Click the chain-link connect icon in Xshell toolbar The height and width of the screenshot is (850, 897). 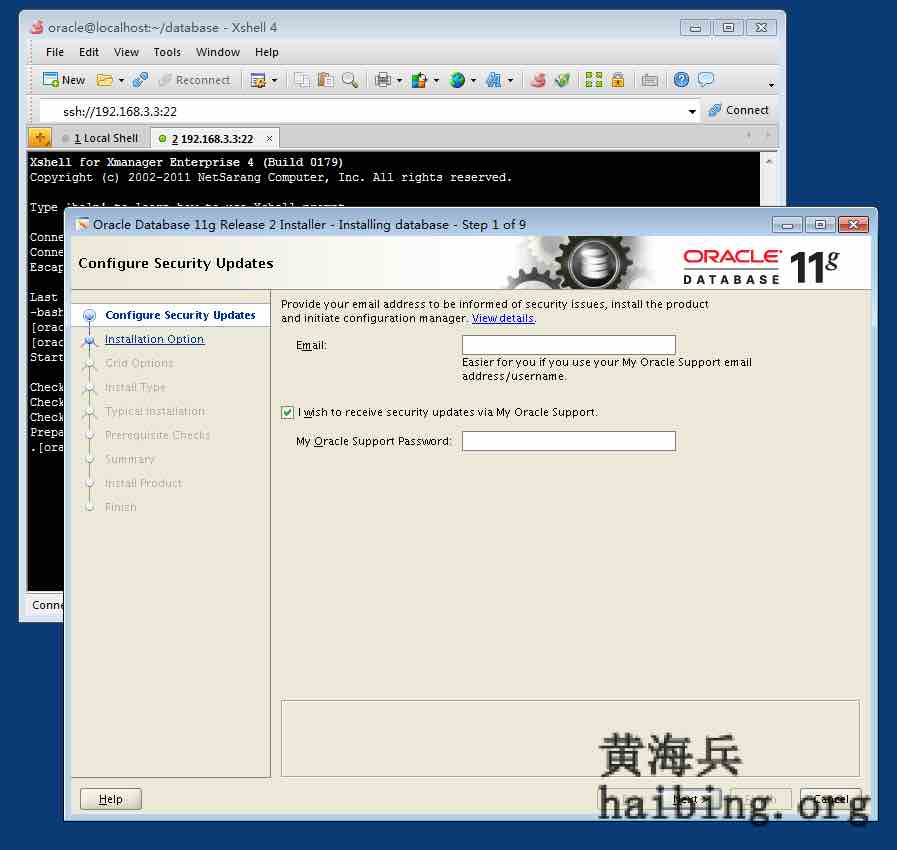click(140, 80)
